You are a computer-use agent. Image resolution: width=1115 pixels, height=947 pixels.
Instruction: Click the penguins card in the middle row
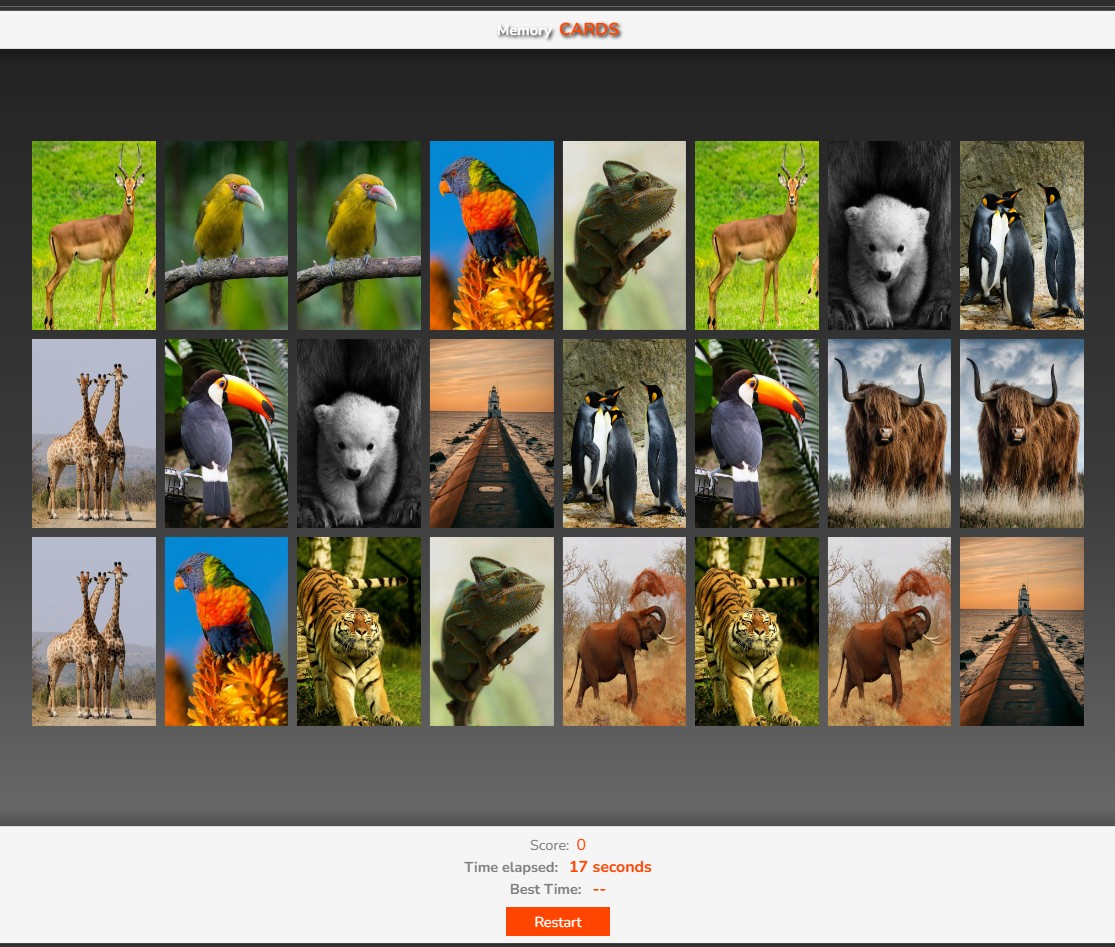pyautogui.click(x=624, y=433)
